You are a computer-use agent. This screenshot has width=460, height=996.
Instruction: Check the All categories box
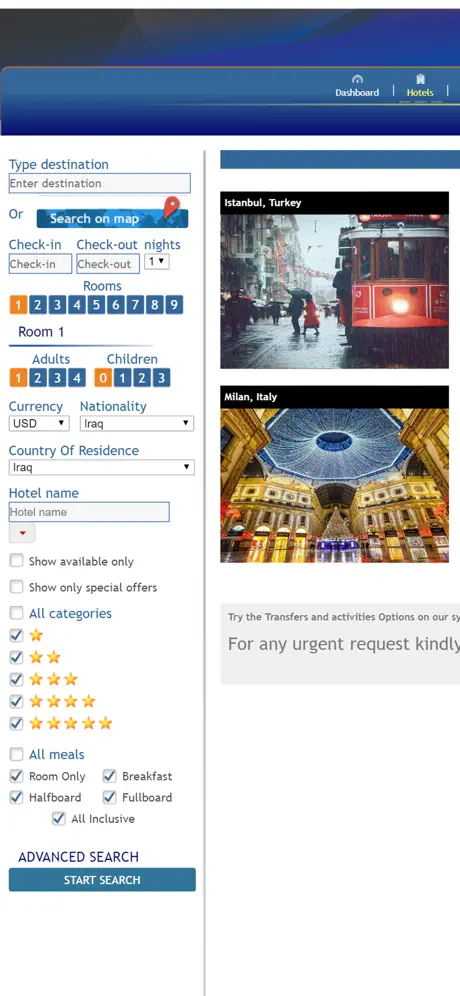point(17,613)
